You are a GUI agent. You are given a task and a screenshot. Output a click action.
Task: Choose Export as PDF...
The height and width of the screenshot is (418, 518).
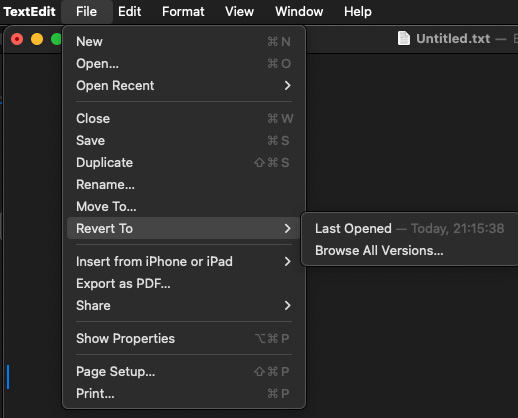pos(184,283)
